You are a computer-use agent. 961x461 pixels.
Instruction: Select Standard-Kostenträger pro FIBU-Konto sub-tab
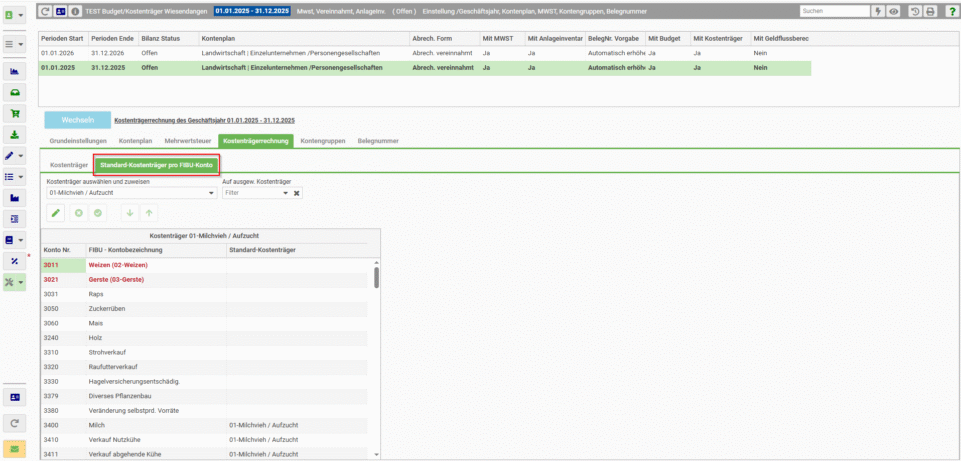pos(156,166)
